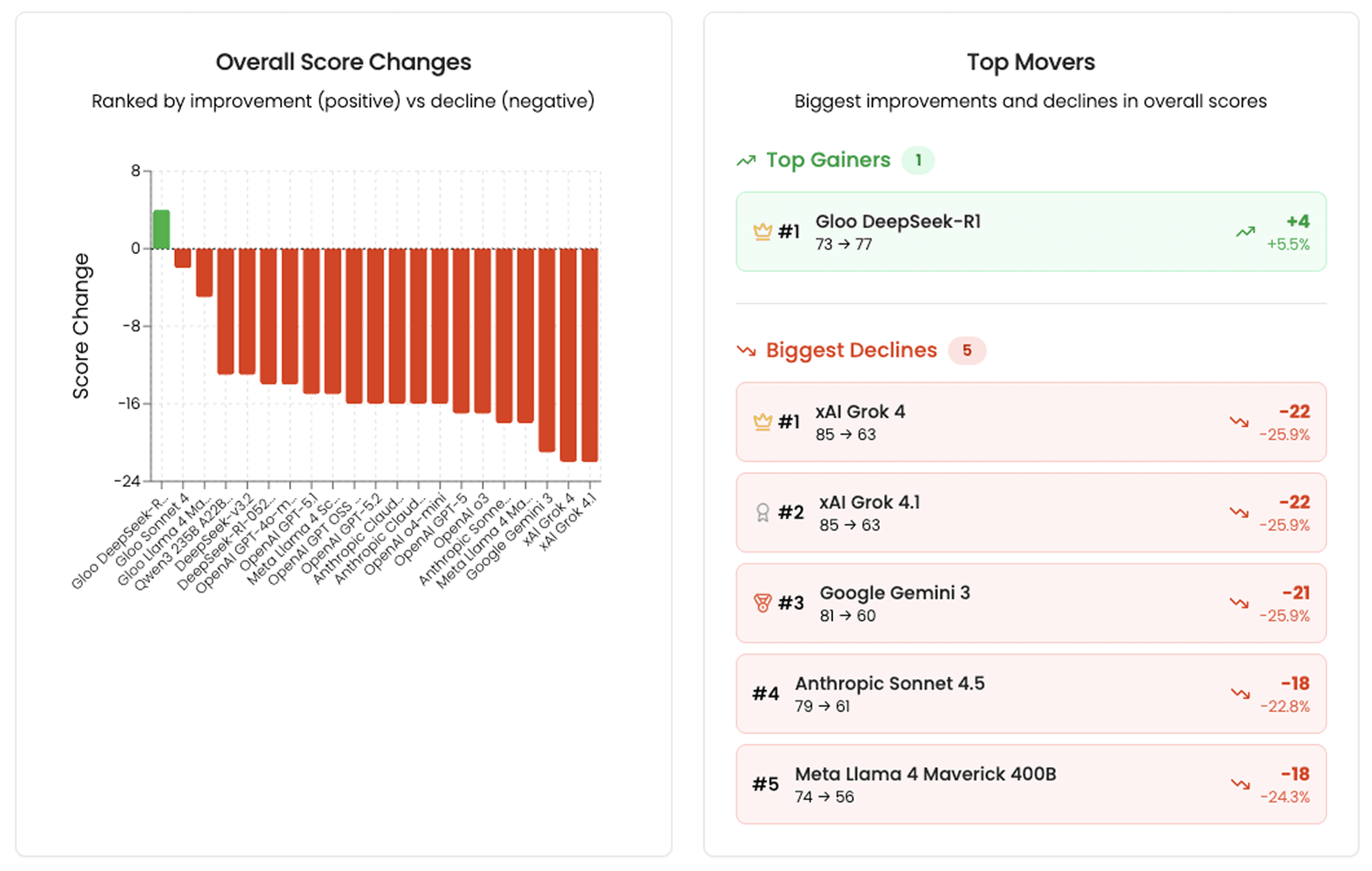The height and width of the screenshot is (871, 1372).
Task: Click the bronze medal icon on Google Gemini 3 card
Action: click(x=762, y=603)
